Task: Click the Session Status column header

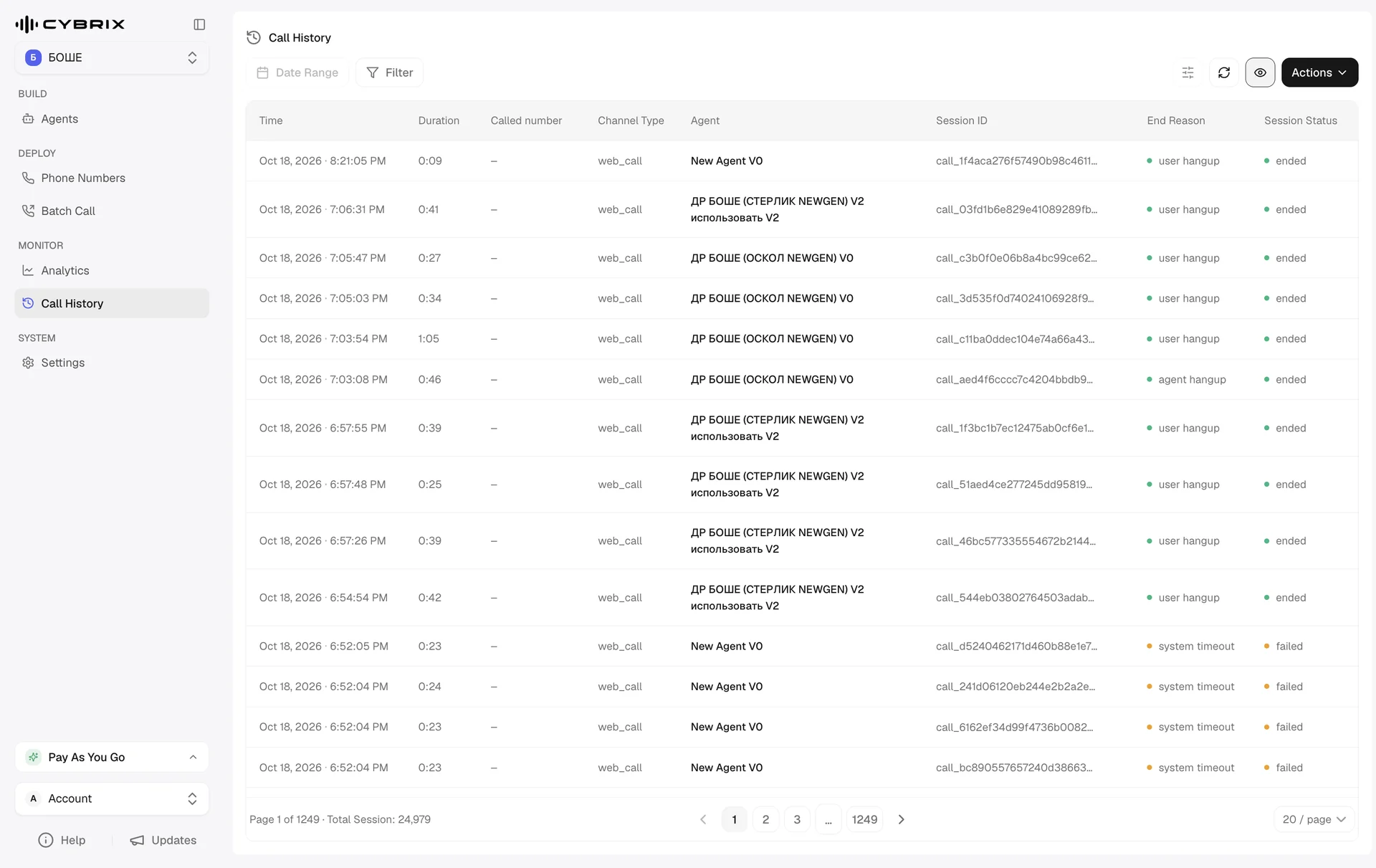Action: [x=1301, y=120]
